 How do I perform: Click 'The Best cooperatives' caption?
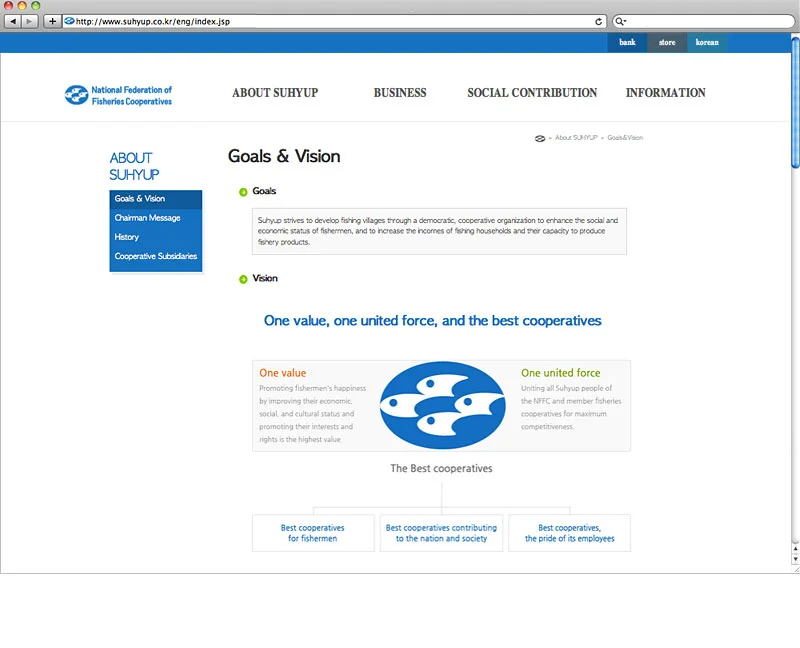[x=441, y=468]
